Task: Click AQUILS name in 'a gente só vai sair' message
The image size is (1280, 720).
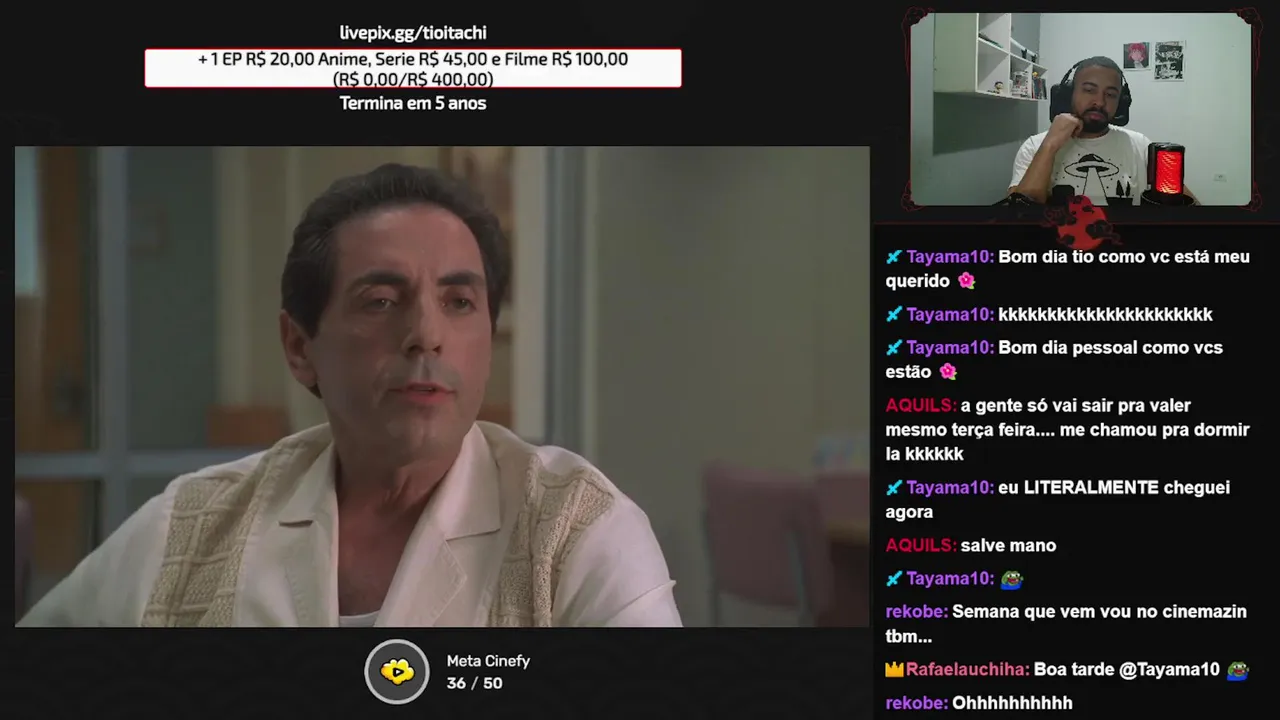Action: point(921,406)
